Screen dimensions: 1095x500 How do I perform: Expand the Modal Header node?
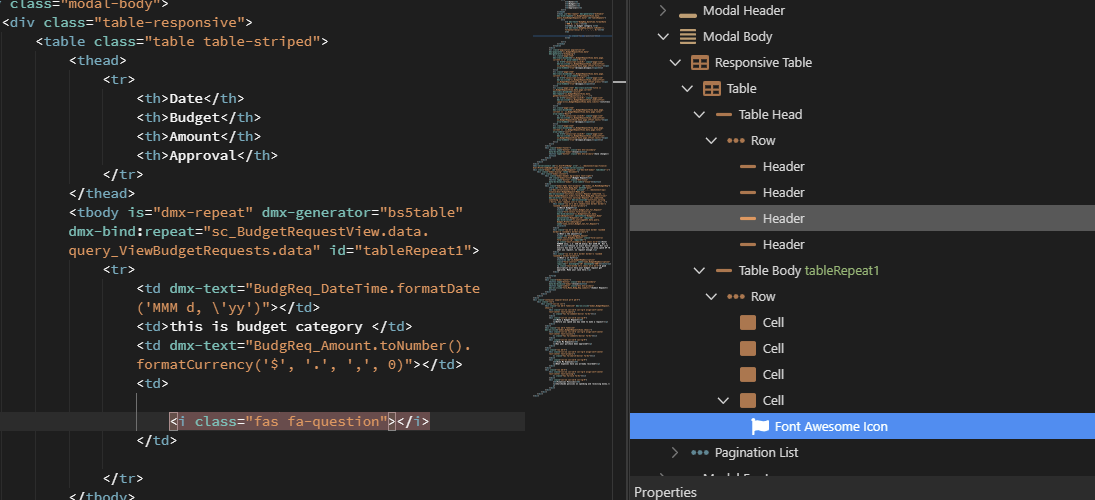click(663, 11)
